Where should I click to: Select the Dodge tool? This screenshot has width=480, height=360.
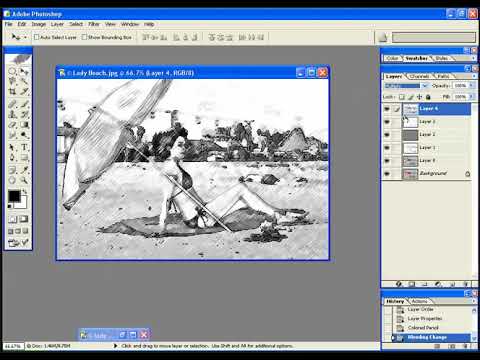[24, 135]
